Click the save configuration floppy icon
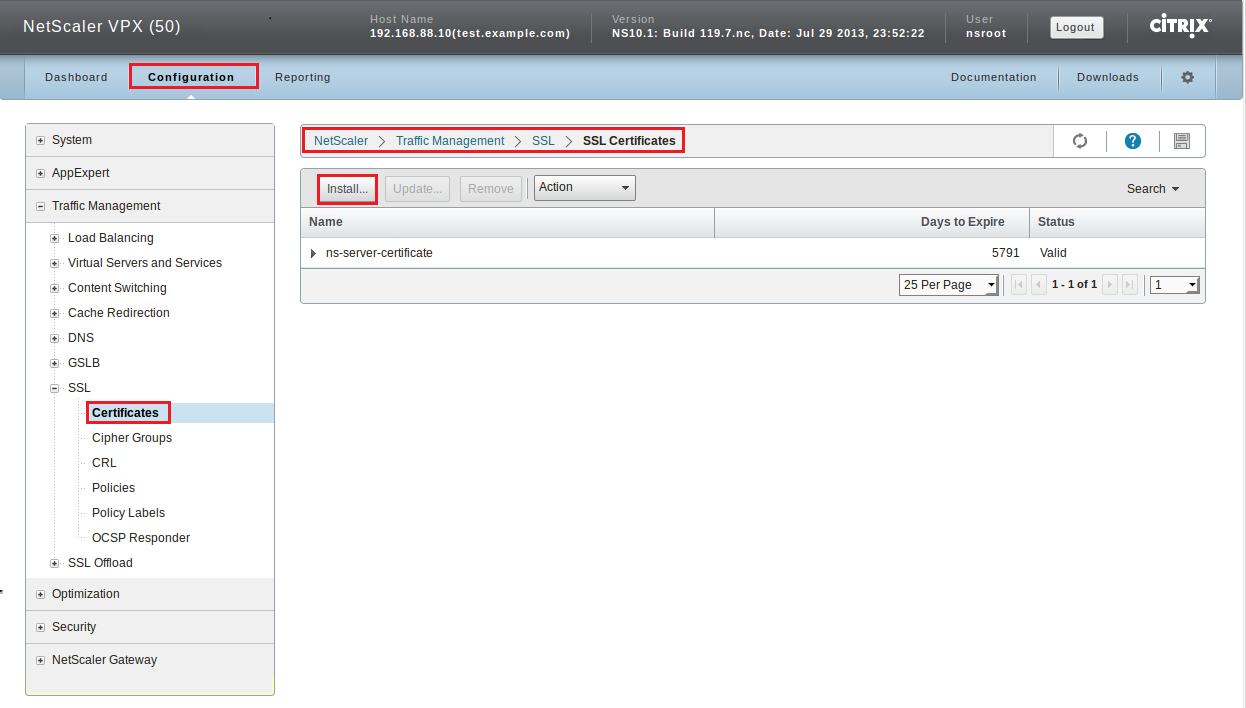 tap(1181, 141)
